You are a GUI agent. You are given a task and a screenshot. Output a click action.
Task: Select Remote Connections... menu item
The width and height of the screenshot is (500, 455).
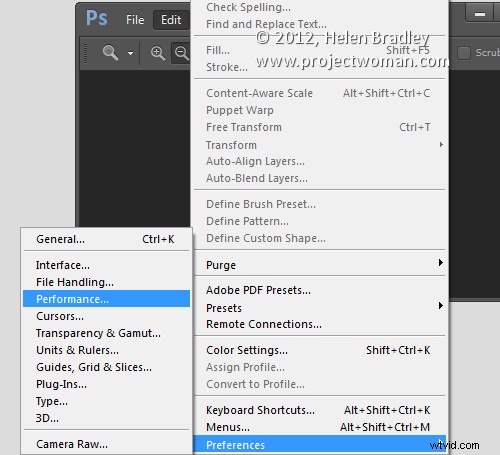click(319, 324)
